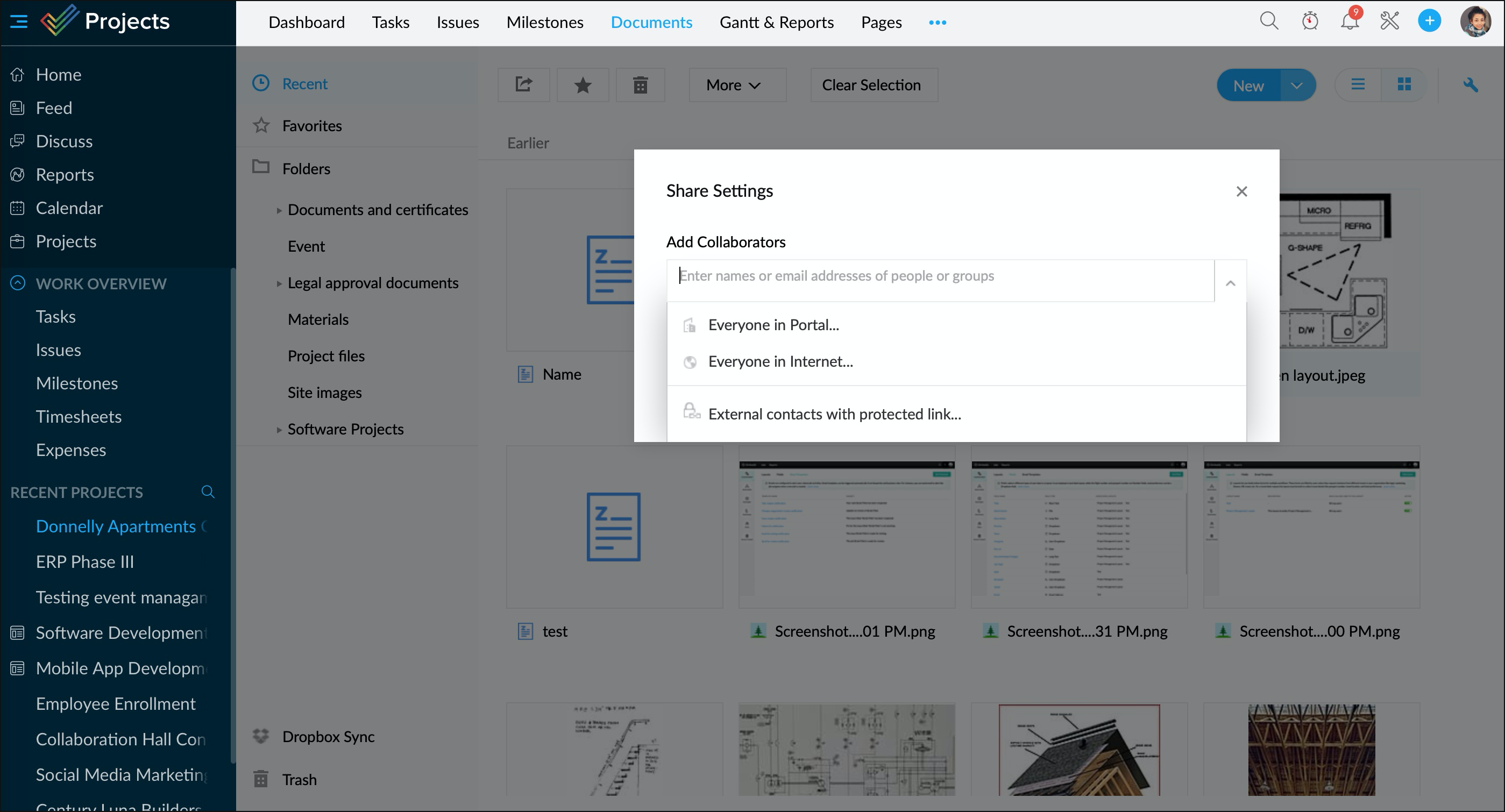Select Everyone in Internet option

tap(780, 361)
